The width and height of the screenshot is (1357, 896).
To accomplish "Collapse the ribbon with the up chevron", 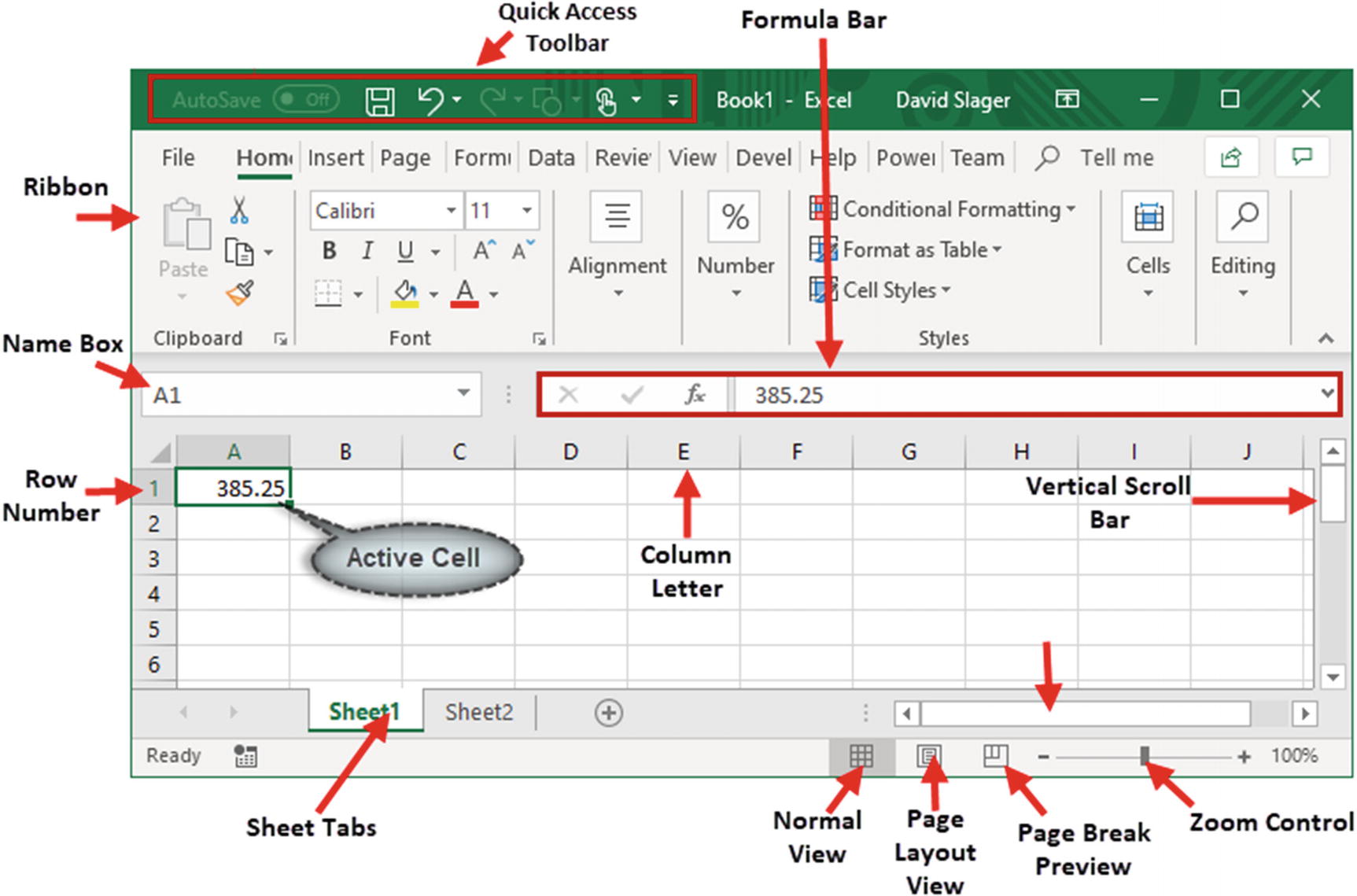I will coord(1326,339).
